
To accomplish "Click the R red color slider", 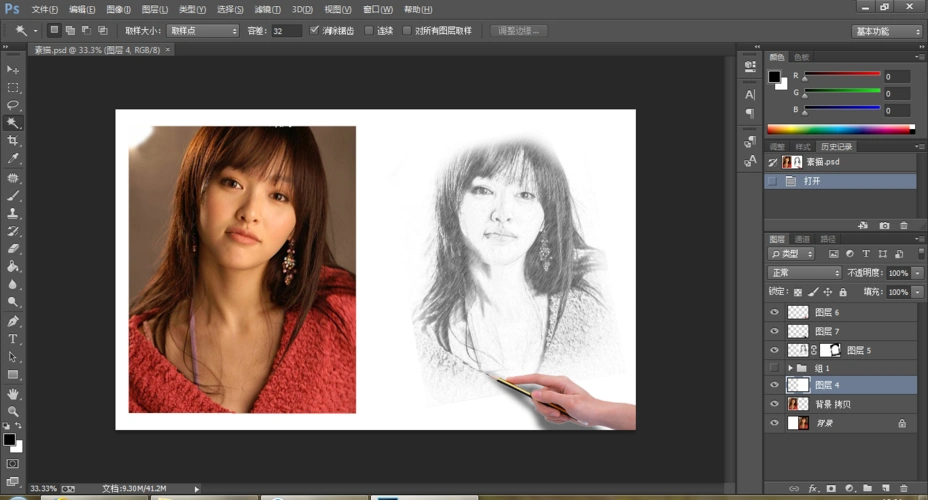I will tap(842, 74).
